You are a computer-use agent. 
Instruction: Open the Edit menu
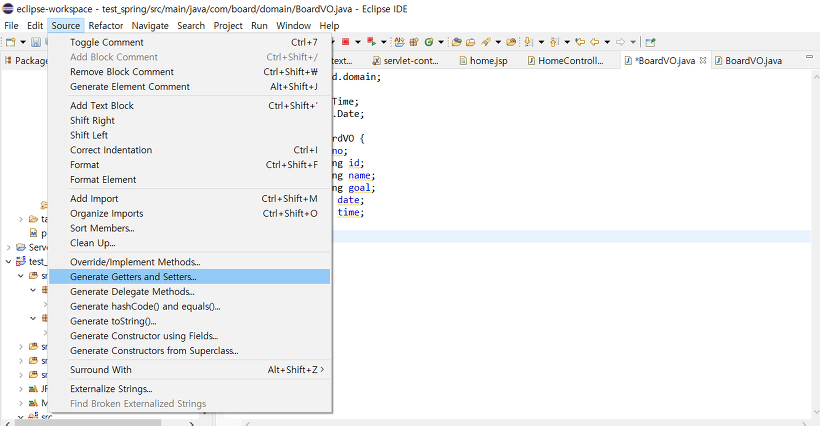pos(35,26)
